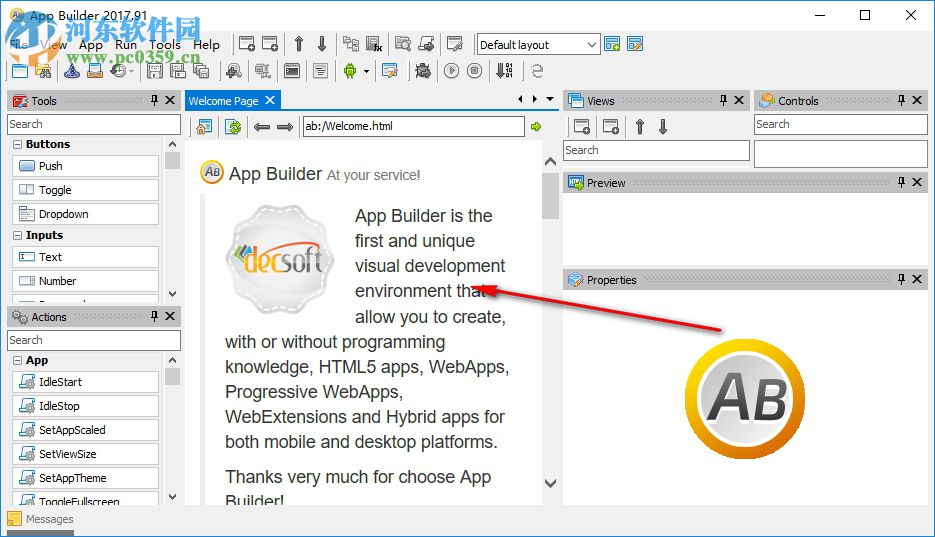The image size is (935, 537).
Task: Open the App menu
Action: (x=91, y=45)
